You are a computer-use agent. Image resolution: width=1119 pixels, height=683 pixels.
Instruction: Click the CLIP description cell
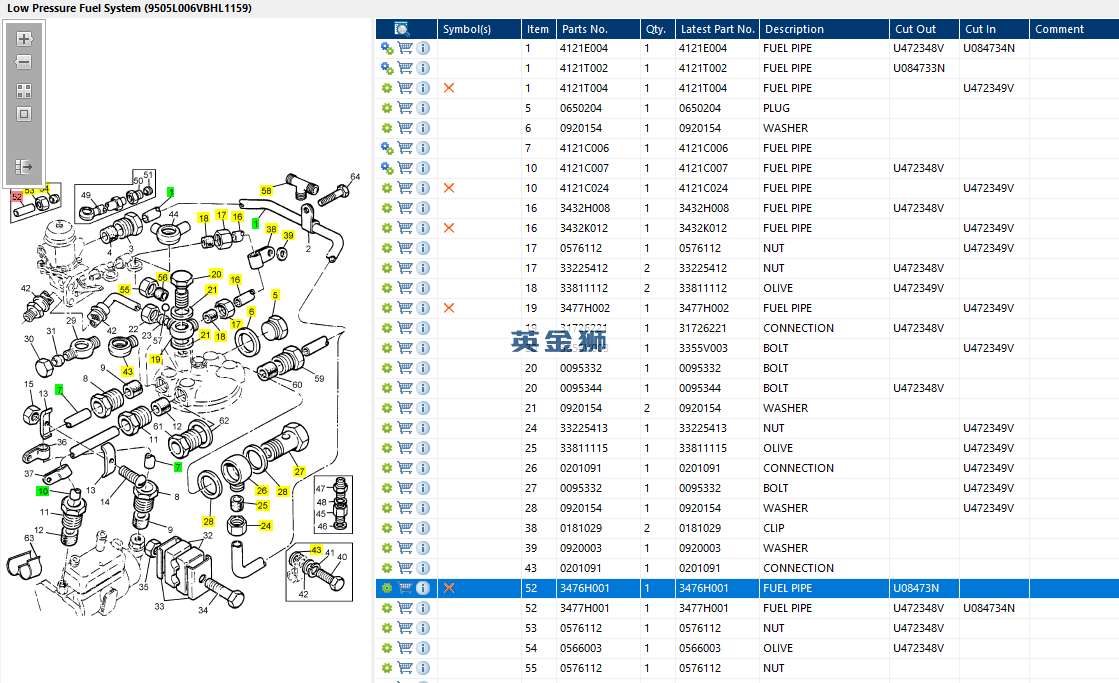824,527
